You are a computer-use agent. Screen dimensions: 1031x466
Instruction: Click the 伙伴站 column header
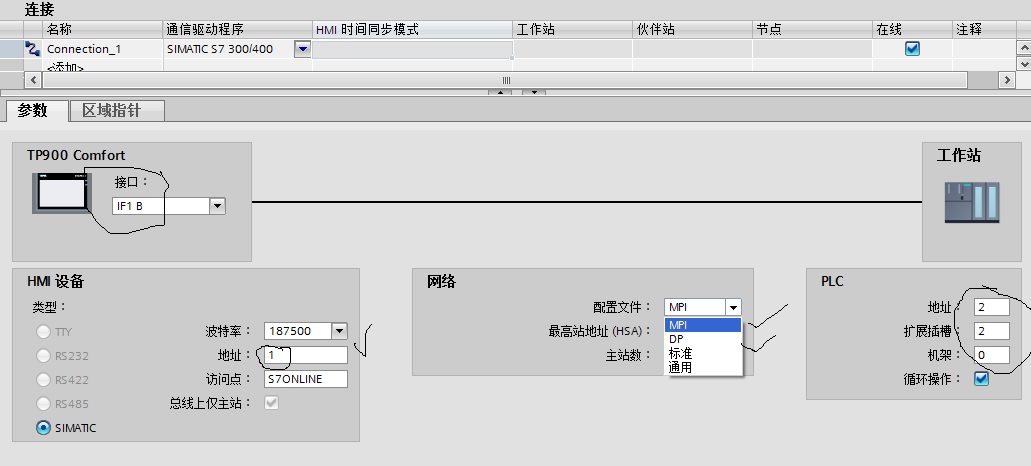[692, 30]
